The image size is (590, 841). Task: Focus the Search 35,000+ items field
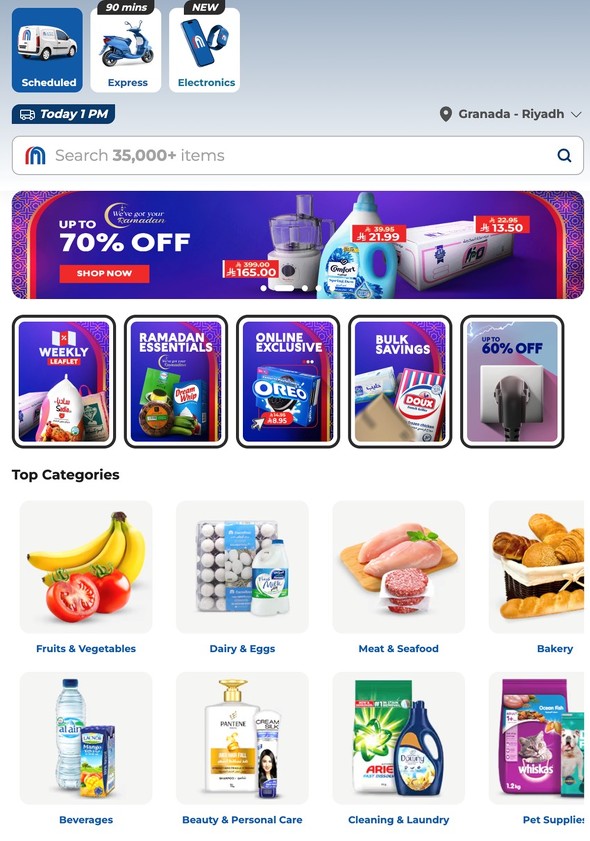click(298, 156)
